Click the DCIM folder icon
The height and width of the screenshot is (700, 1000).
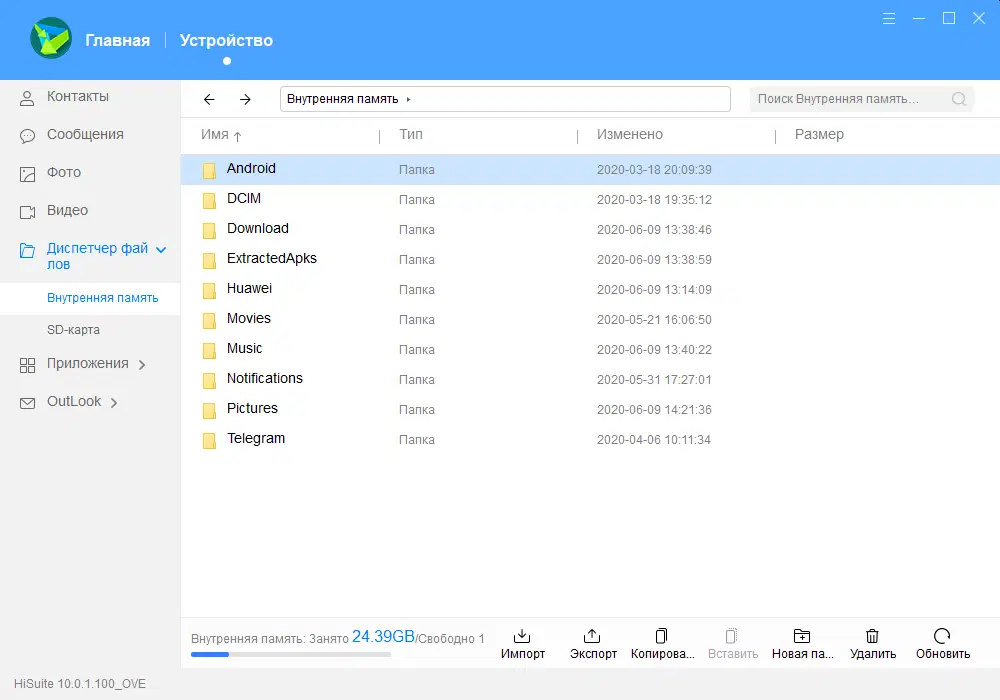point(209,201)
